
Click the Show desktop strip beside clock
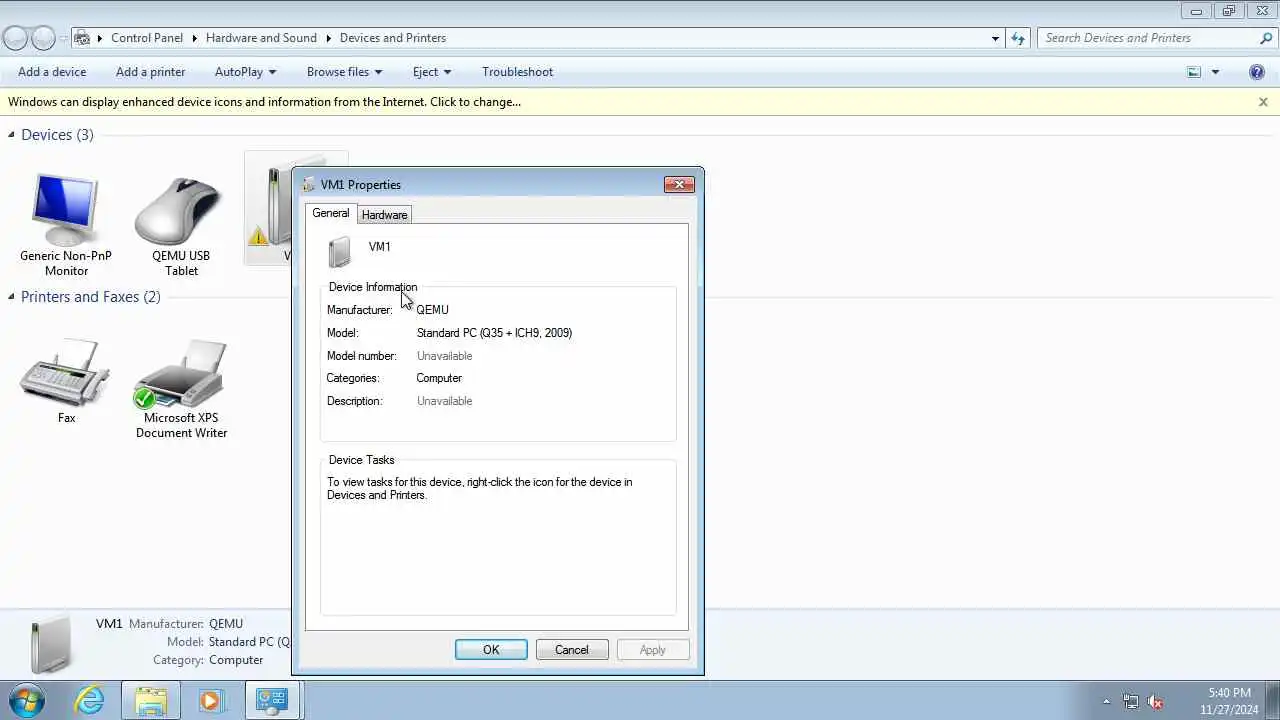pyautogui.click(x=1274, y=700)
